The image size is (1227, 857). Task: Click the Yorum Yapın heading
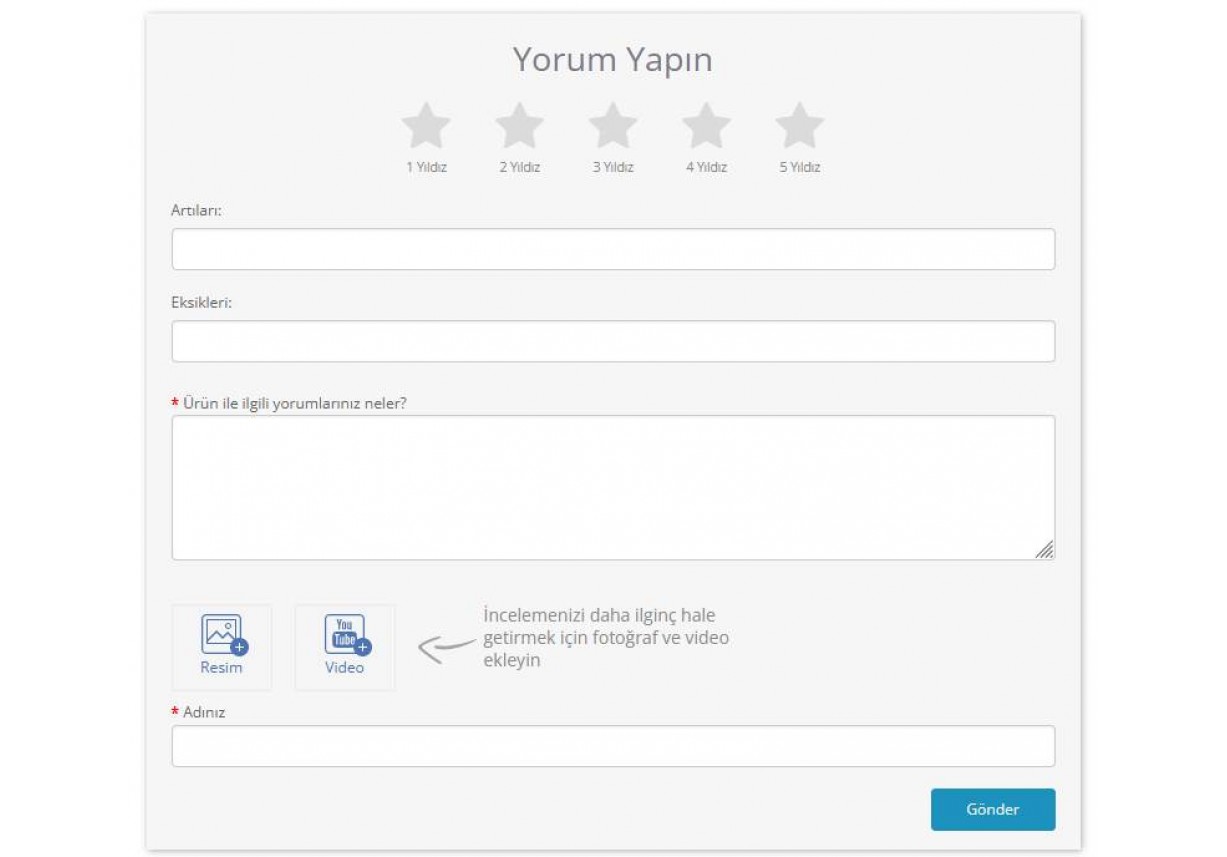pos(613,60)
